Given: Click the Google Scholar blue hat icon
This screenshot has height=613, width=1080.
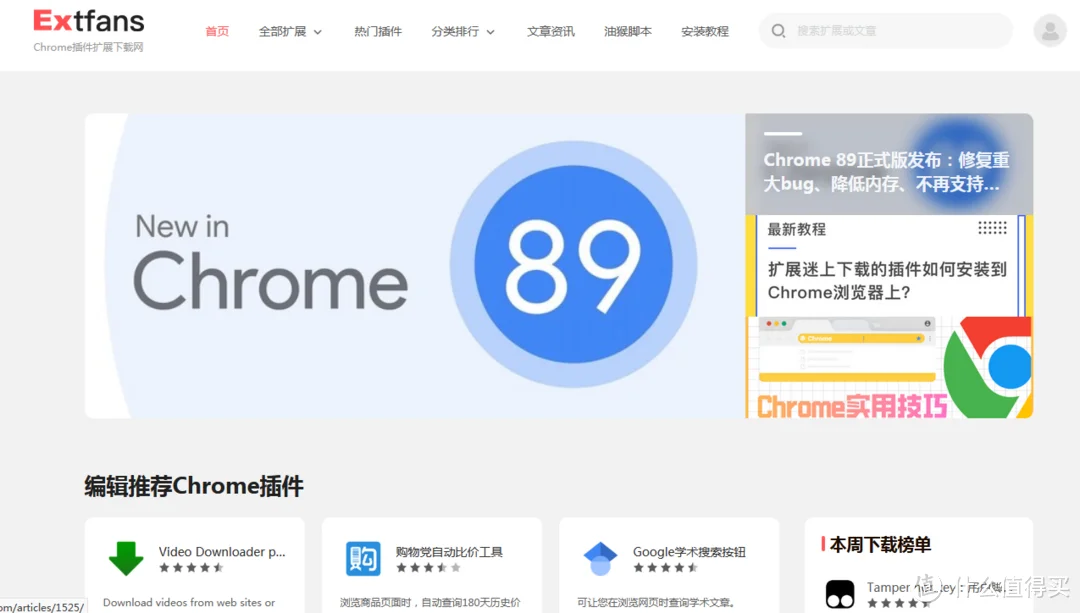Looking at the screenshot, I should click(x=601, y=559).
